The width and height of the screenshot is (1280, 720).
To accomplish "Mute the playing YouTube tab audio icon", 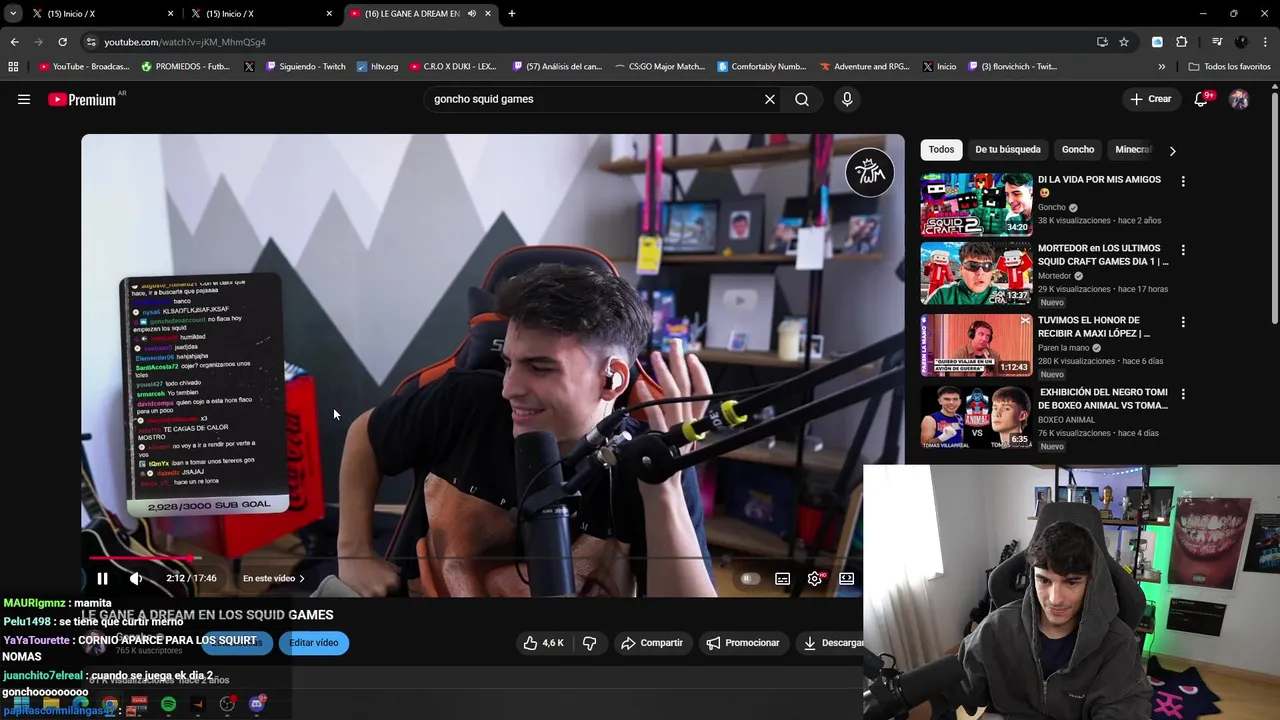I will pyautogui.click(x=472, y=14).
